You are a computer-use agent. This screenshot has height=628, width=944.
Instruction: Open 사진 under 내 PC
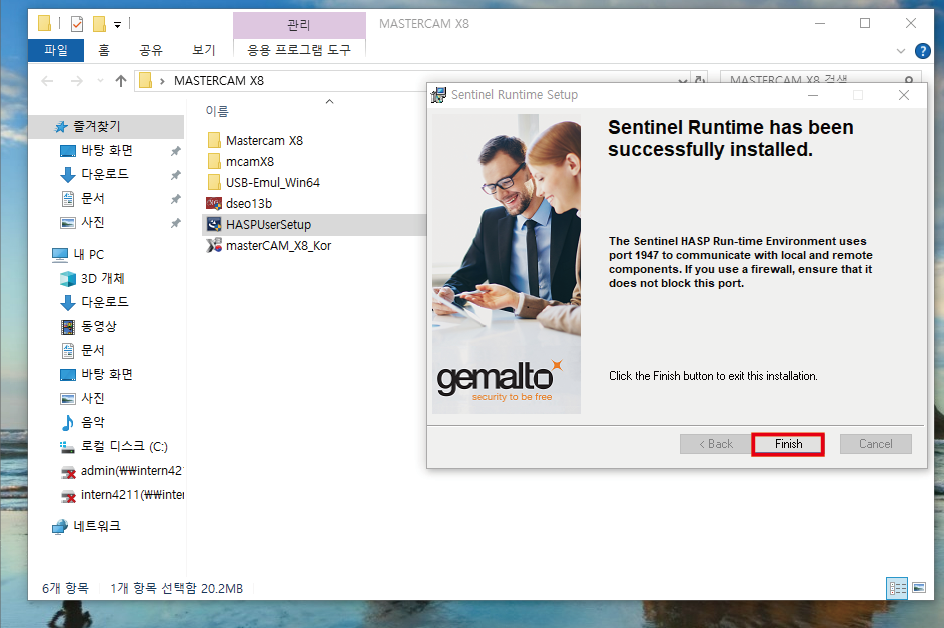click(x=93, y=399)
